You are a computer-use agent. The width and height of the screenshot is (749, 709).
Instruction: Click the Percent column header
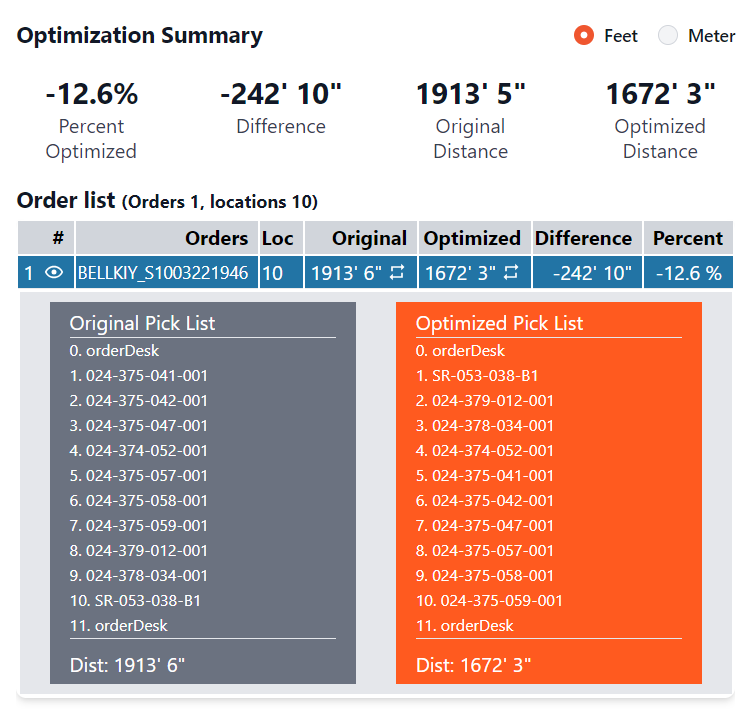[687, 238]
